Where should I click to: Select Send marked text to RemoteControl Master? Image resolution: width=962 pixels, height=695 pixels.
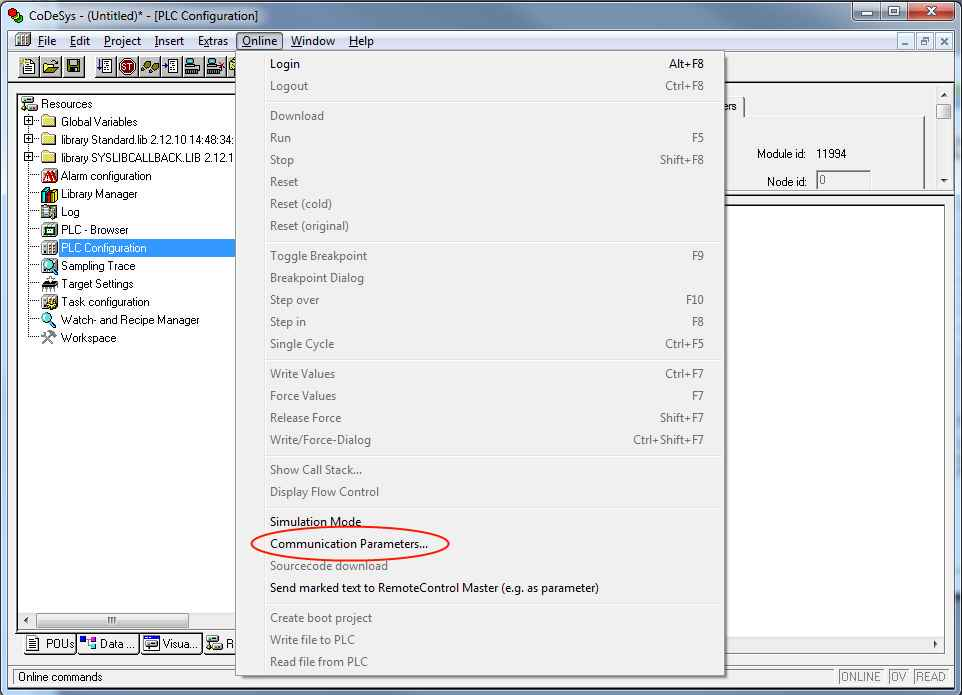pos(480,588)
